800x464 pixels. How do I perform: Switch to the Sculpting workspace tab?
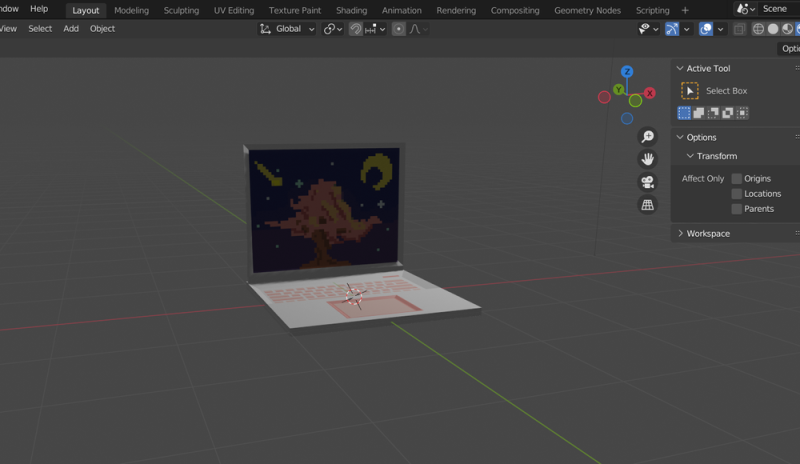pyautogui.click(x=181, y=10)
